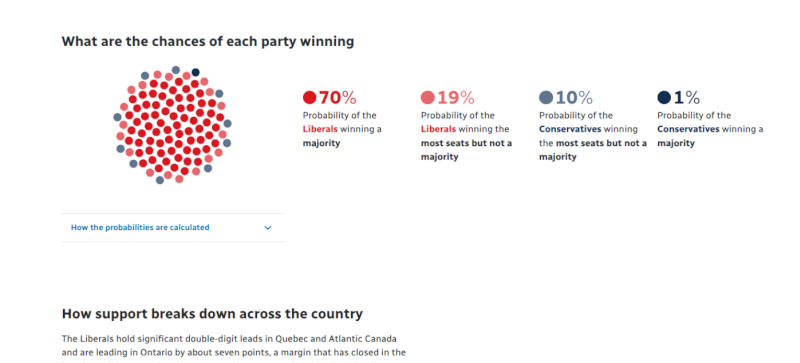Expand the 'How the probabilities are calculated' section
Image resolution: width=800 pixels, height=363 pixels.
pyautogui.click(x=172, y=228)
